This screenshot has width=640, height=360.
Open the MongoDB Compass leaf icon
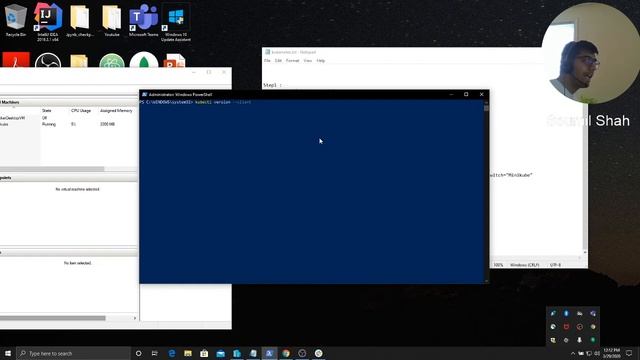[x=144, y=60]
